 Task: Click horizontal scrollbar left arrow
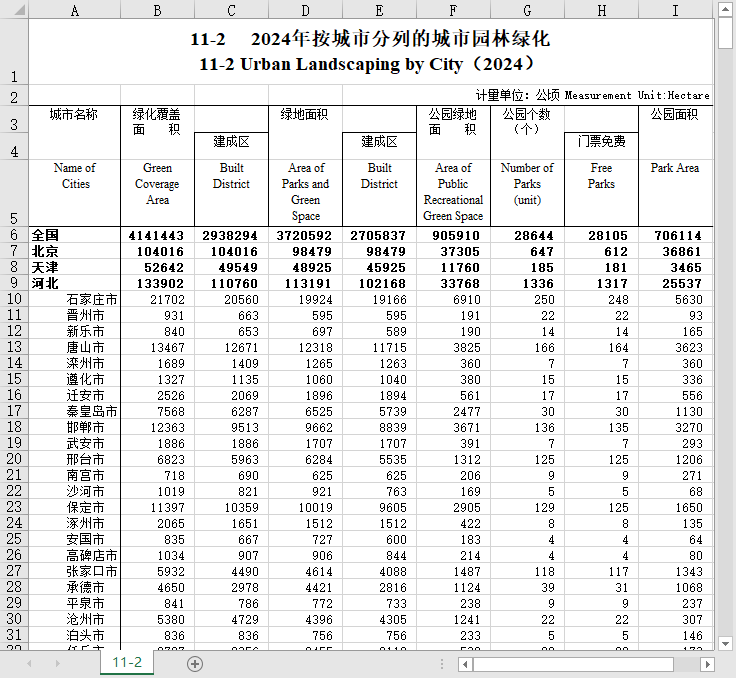click(465, 664)
